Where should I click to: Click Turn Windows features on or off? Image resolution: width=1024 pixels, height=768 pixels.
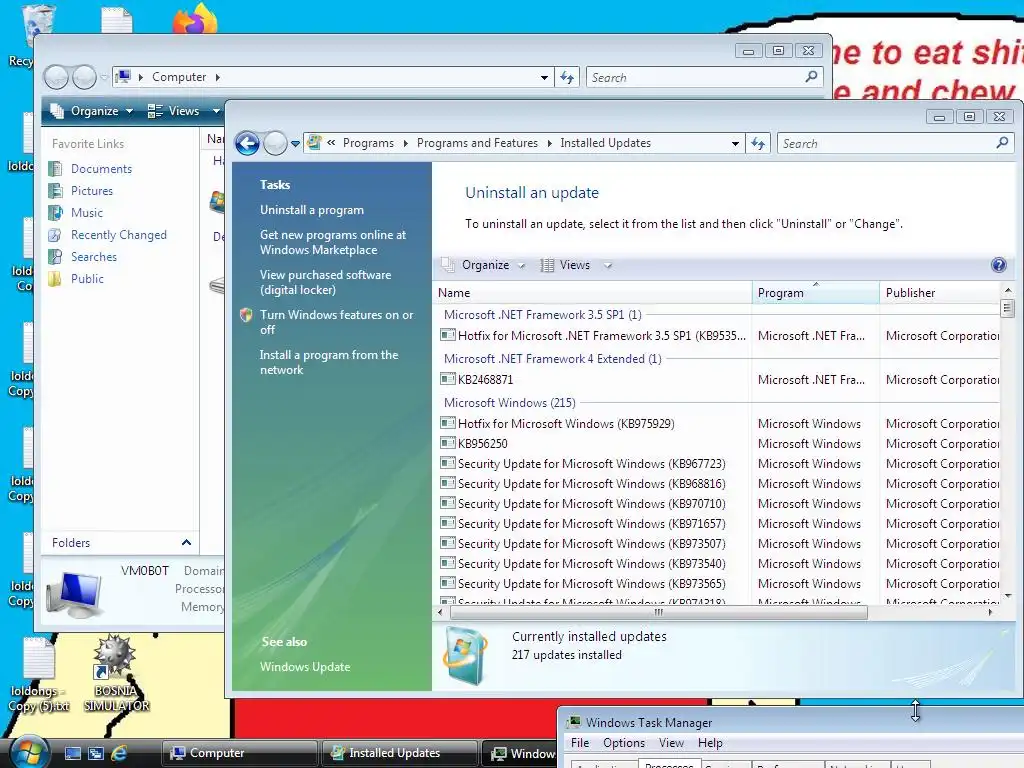tap(336, 322)
